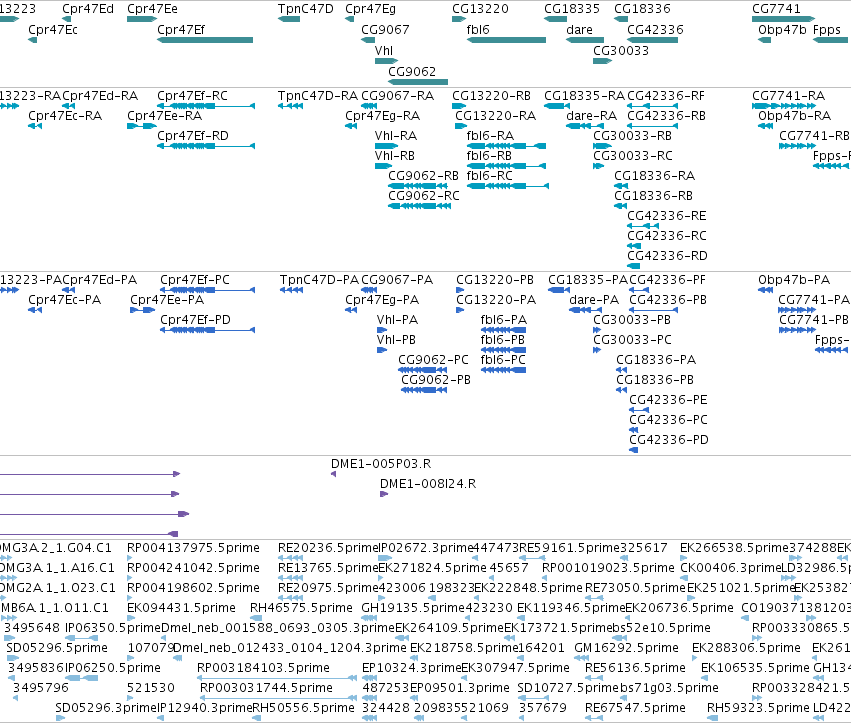Click the Vhl-PA protein label
The height and width of the screenshot is (723, 851).
397,320
